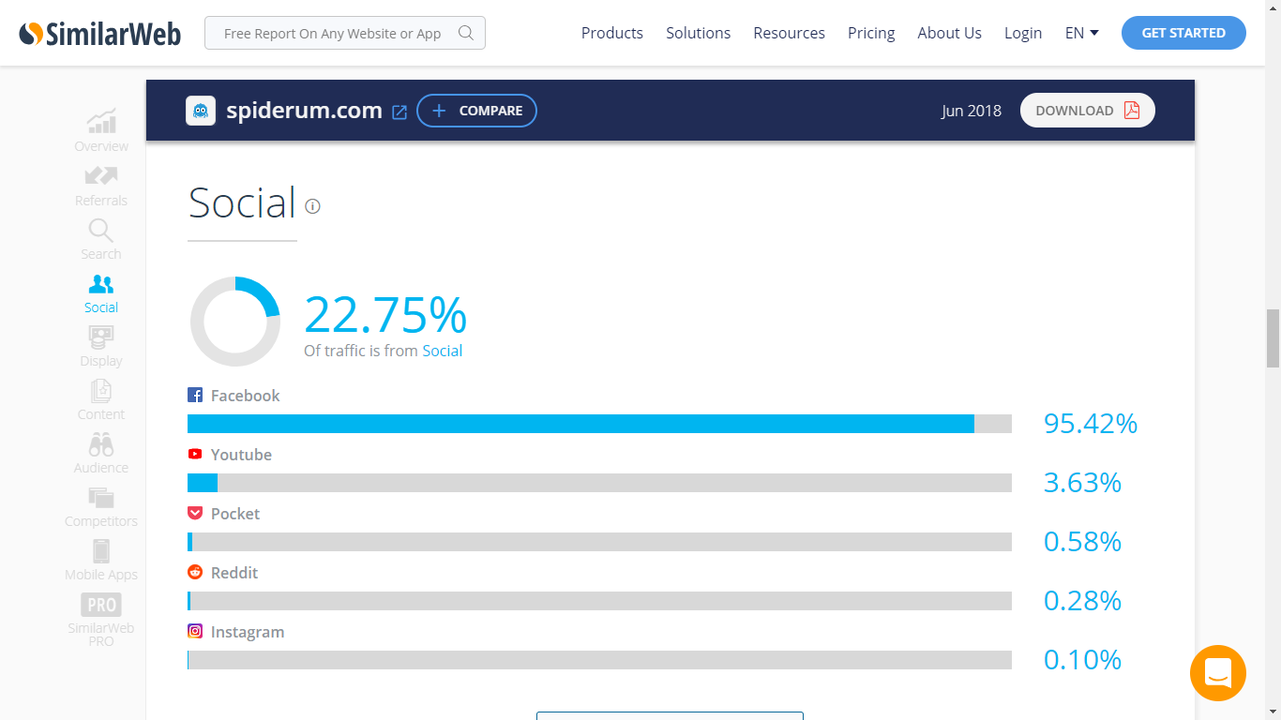
Task: Click the 22.75% social traffic figure
Action: [x=385, y=315]
